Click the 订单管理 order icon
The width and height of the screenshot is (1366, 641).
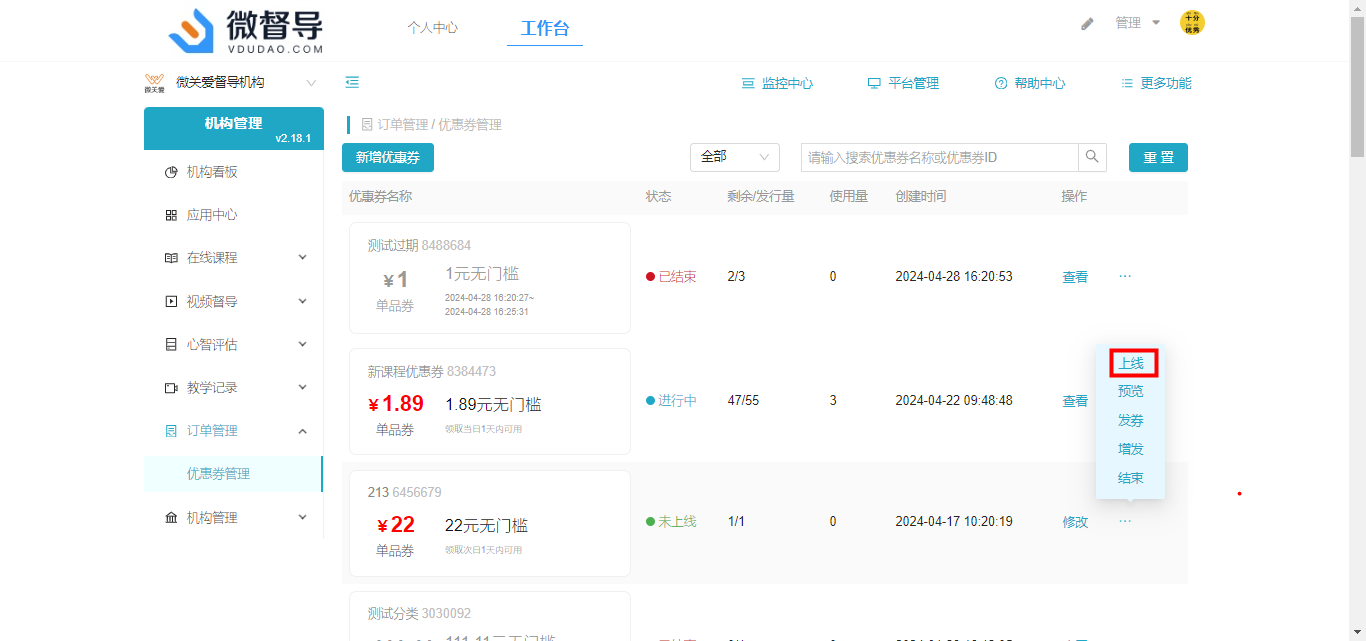coord(171,431)
